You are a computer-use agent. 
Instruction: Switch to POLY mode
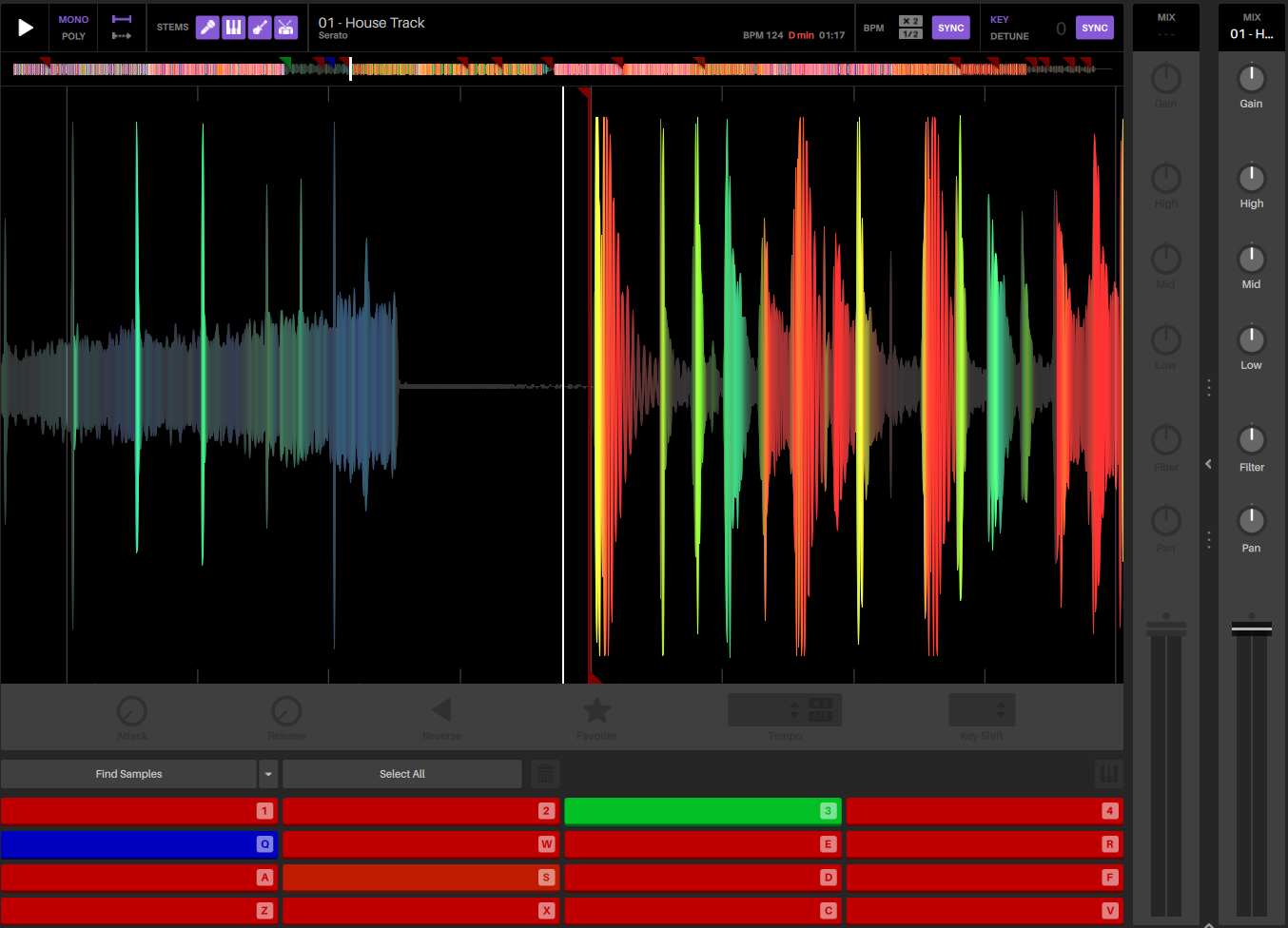pyautogui.click(x=73, y=36)
